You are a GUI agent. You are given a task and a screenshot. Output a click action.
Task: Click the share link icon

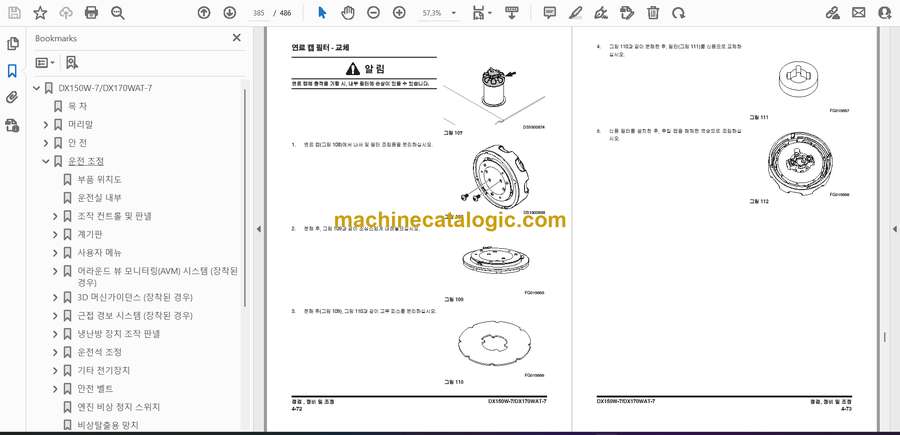point(832,13)
